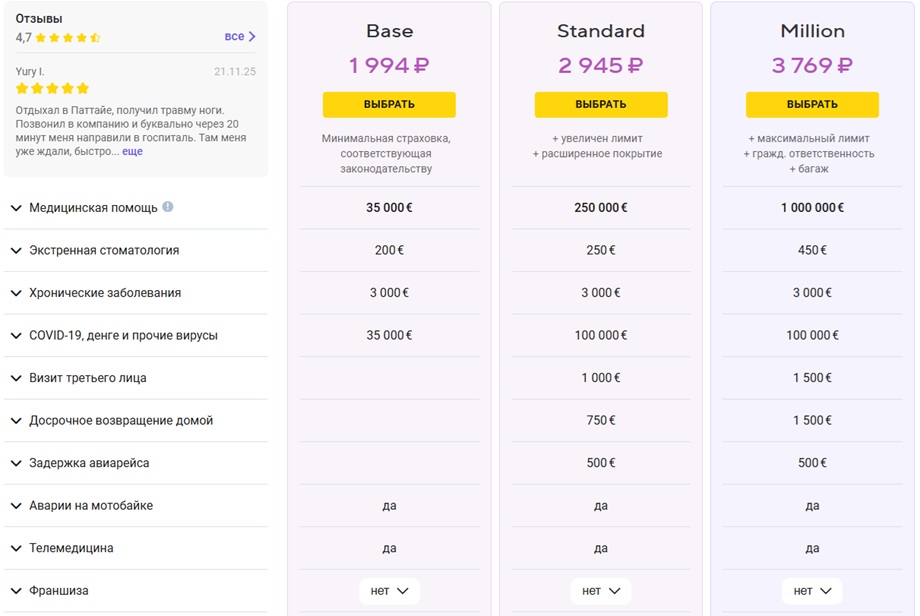
Task: Expand the Хронические заболевания section
Action: pyautogui.click(x=136, y=293)
